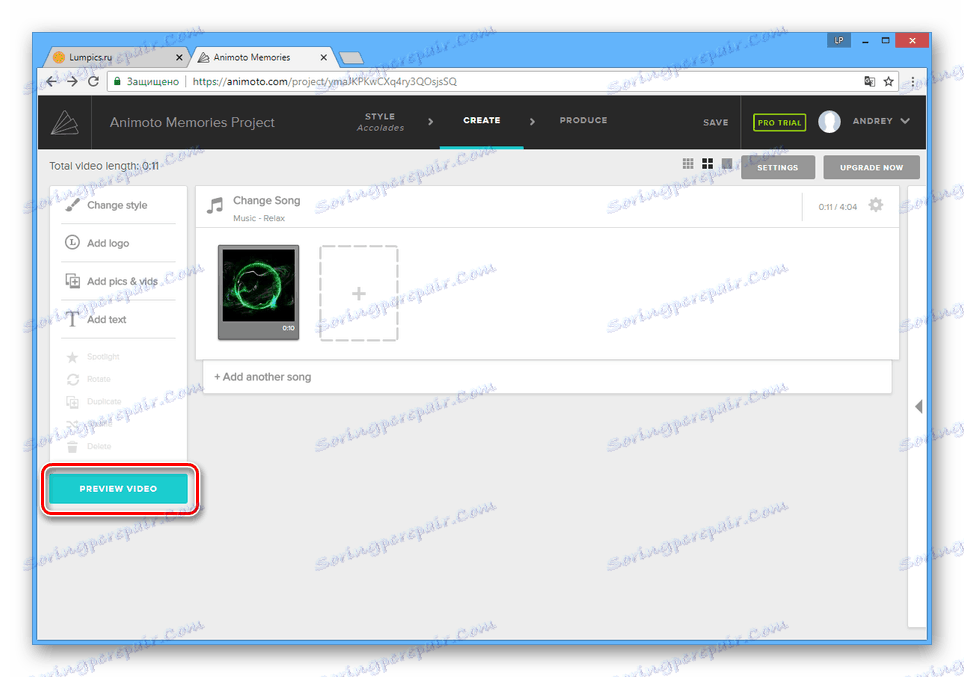Open the SETTINGS button

[x=778, y=167]
